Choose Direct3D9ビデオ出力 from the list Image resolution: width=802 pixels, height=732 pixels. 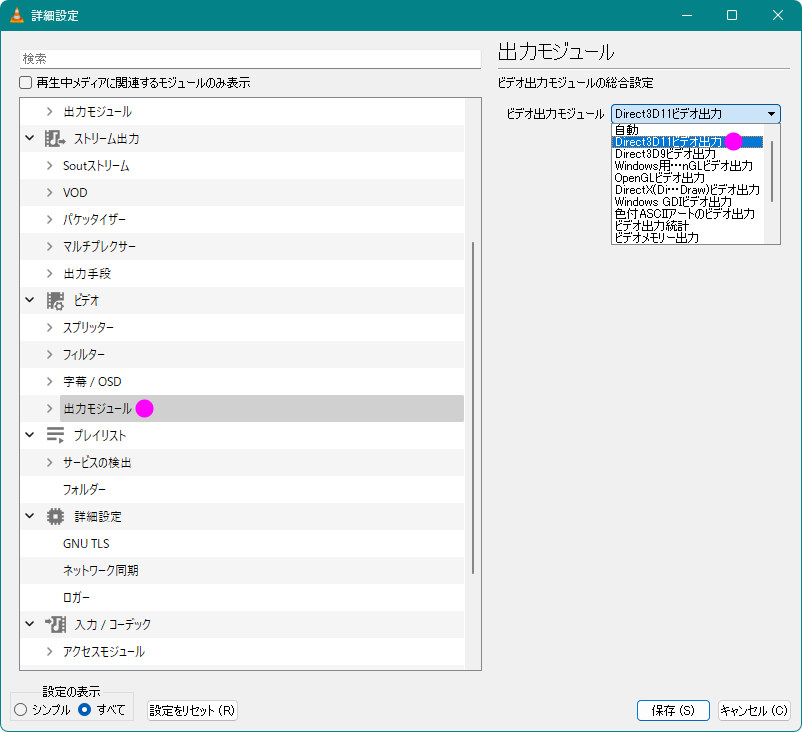(x=687, y=154)
